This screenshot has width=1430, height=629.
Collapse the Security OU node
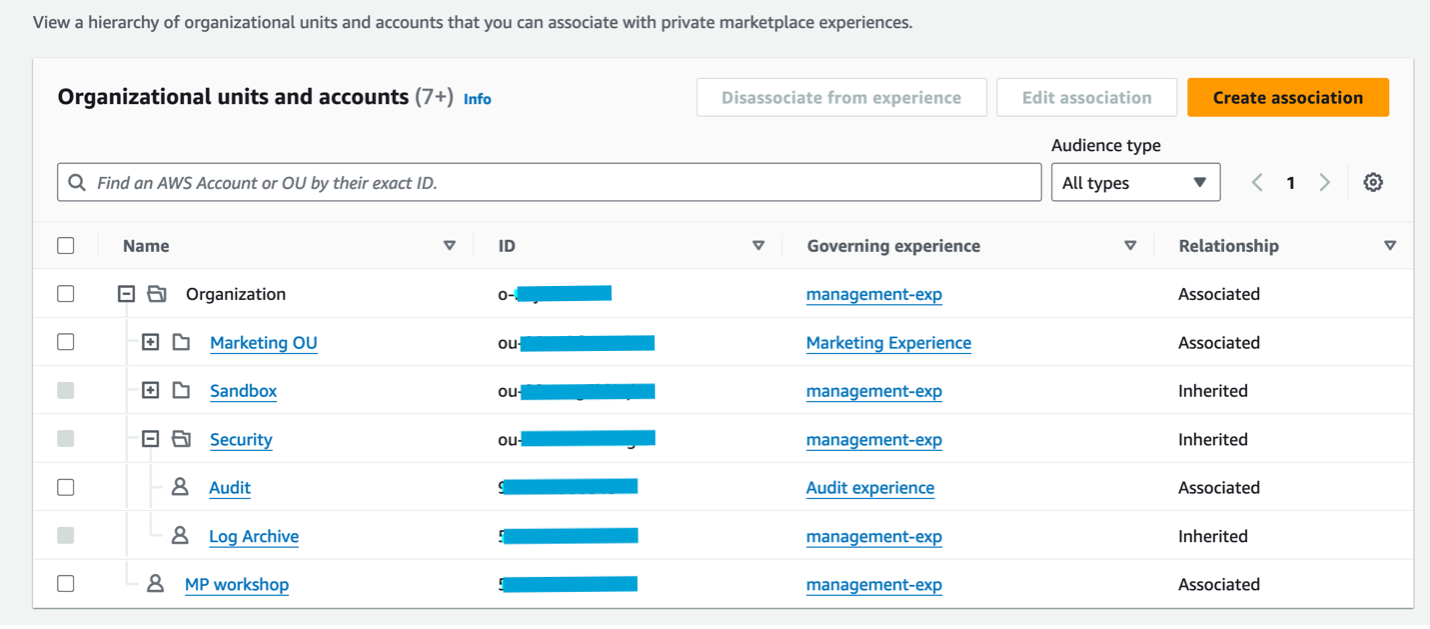(x=150, y=439)
